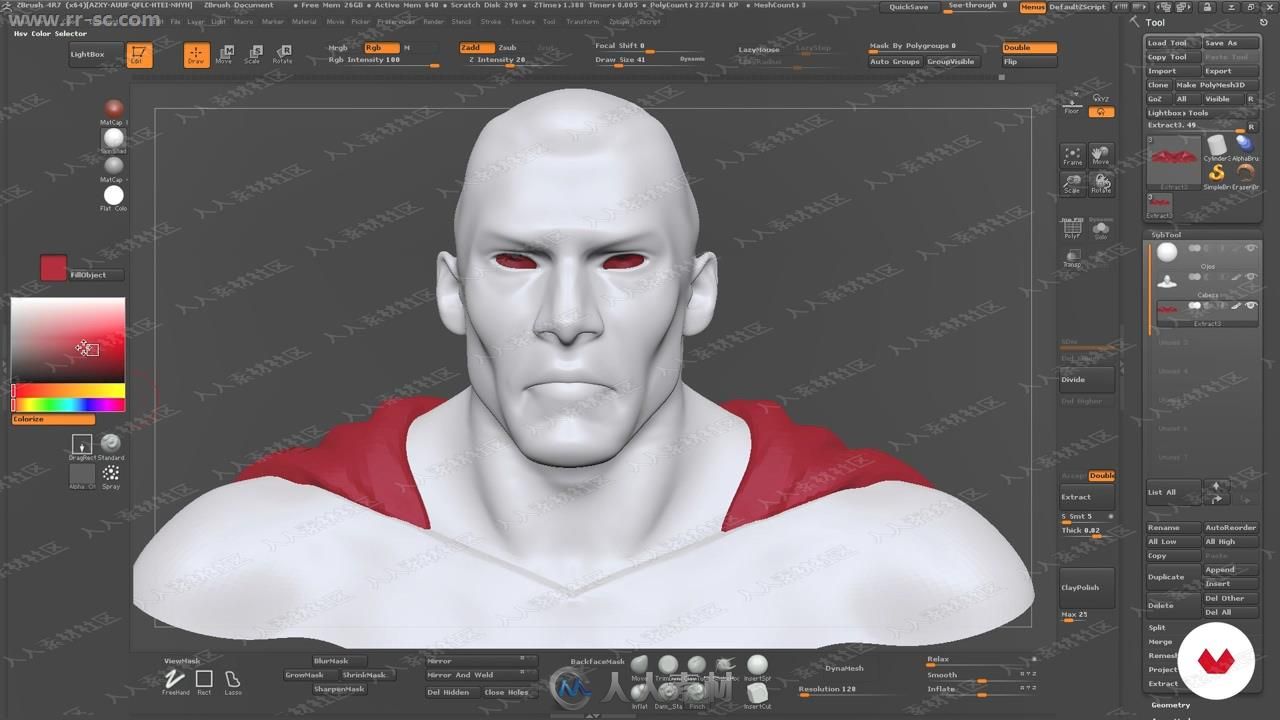Click the Scale view icon on right shelf
Screen dimensions: 1280x720
pos(1072,183)
